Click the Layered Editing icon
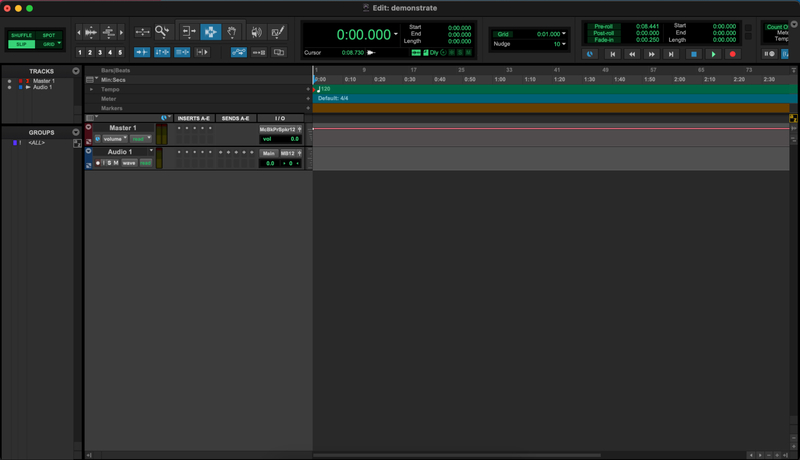 (x=279, y=52)
